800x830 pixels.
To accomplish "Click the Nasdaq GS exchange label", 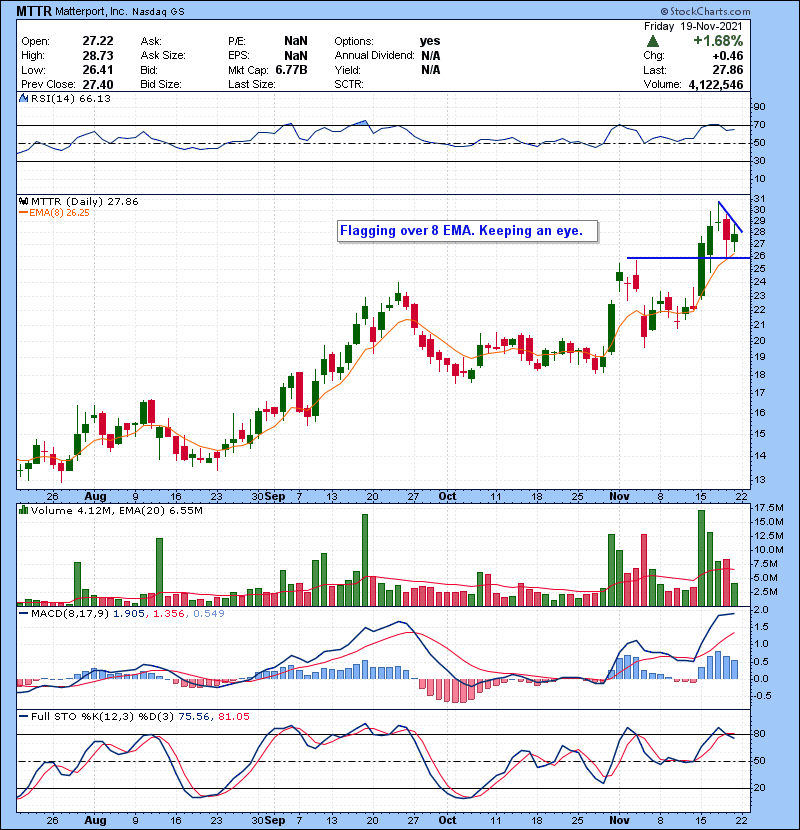I will (x=158, y=12).
